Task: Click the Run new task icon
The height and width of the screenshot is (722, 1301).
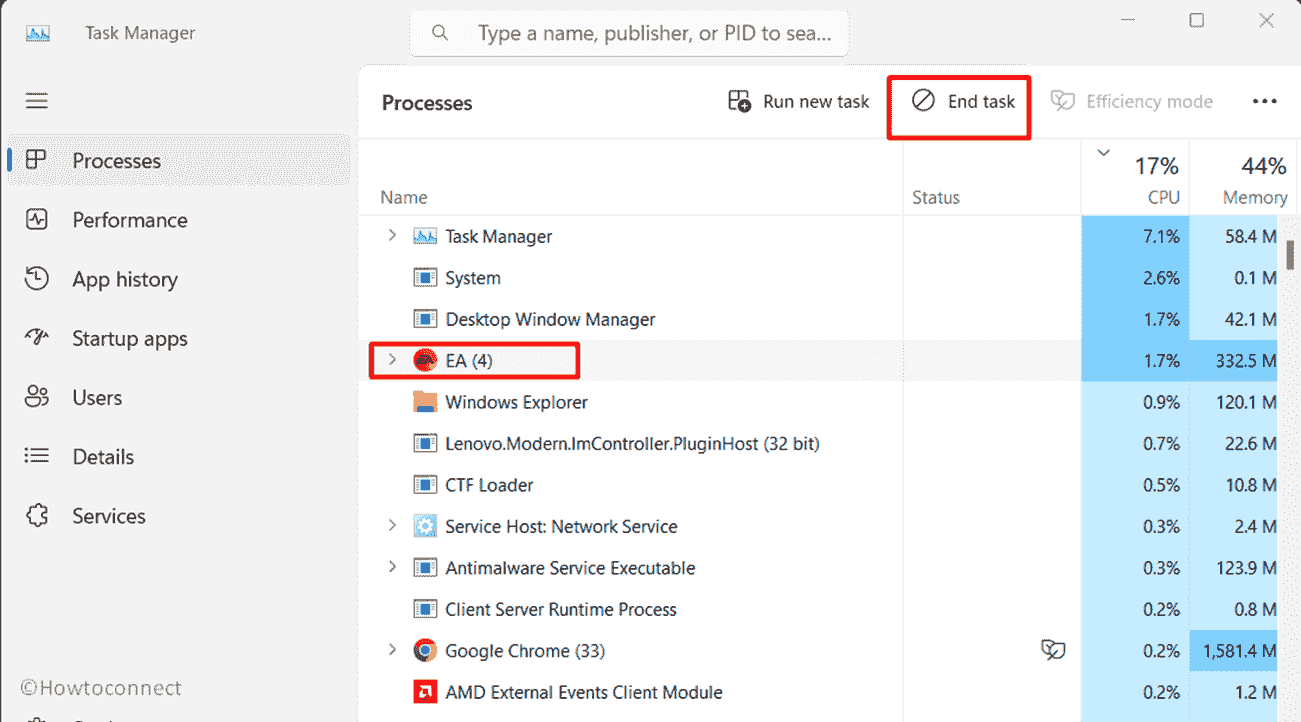Action: point(739,101)
